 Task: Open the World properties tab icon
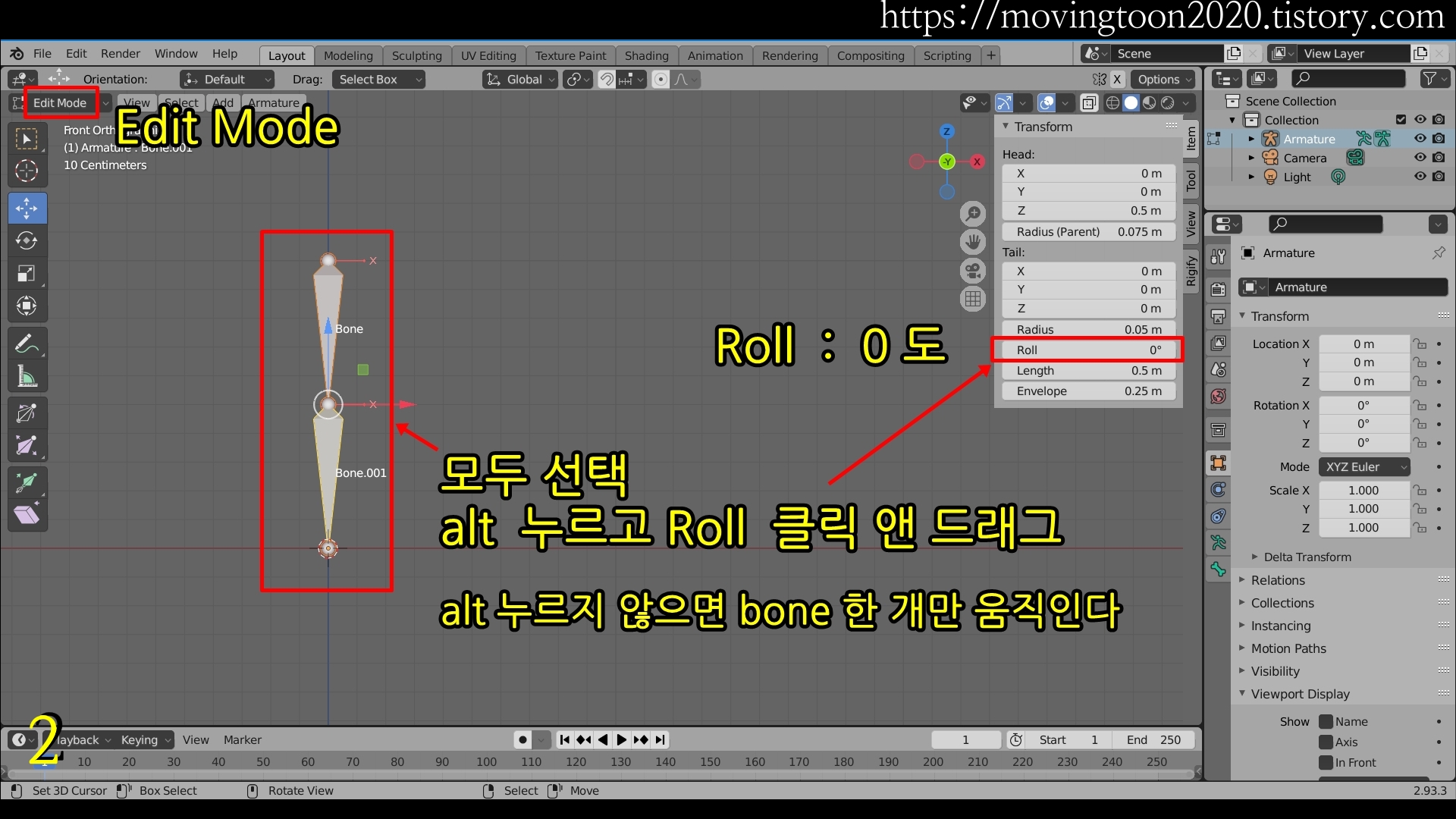coord(1218,396)
